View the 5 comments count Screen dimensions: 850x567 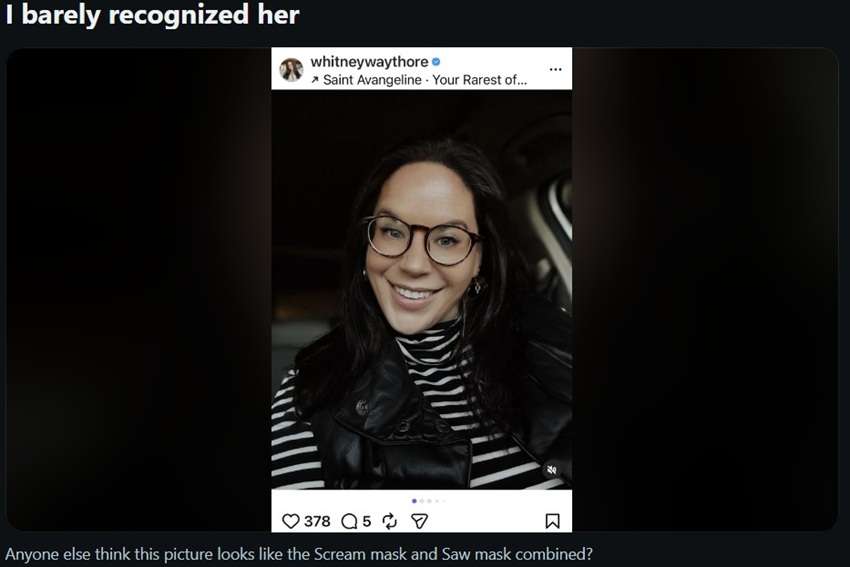pos(367,521)
